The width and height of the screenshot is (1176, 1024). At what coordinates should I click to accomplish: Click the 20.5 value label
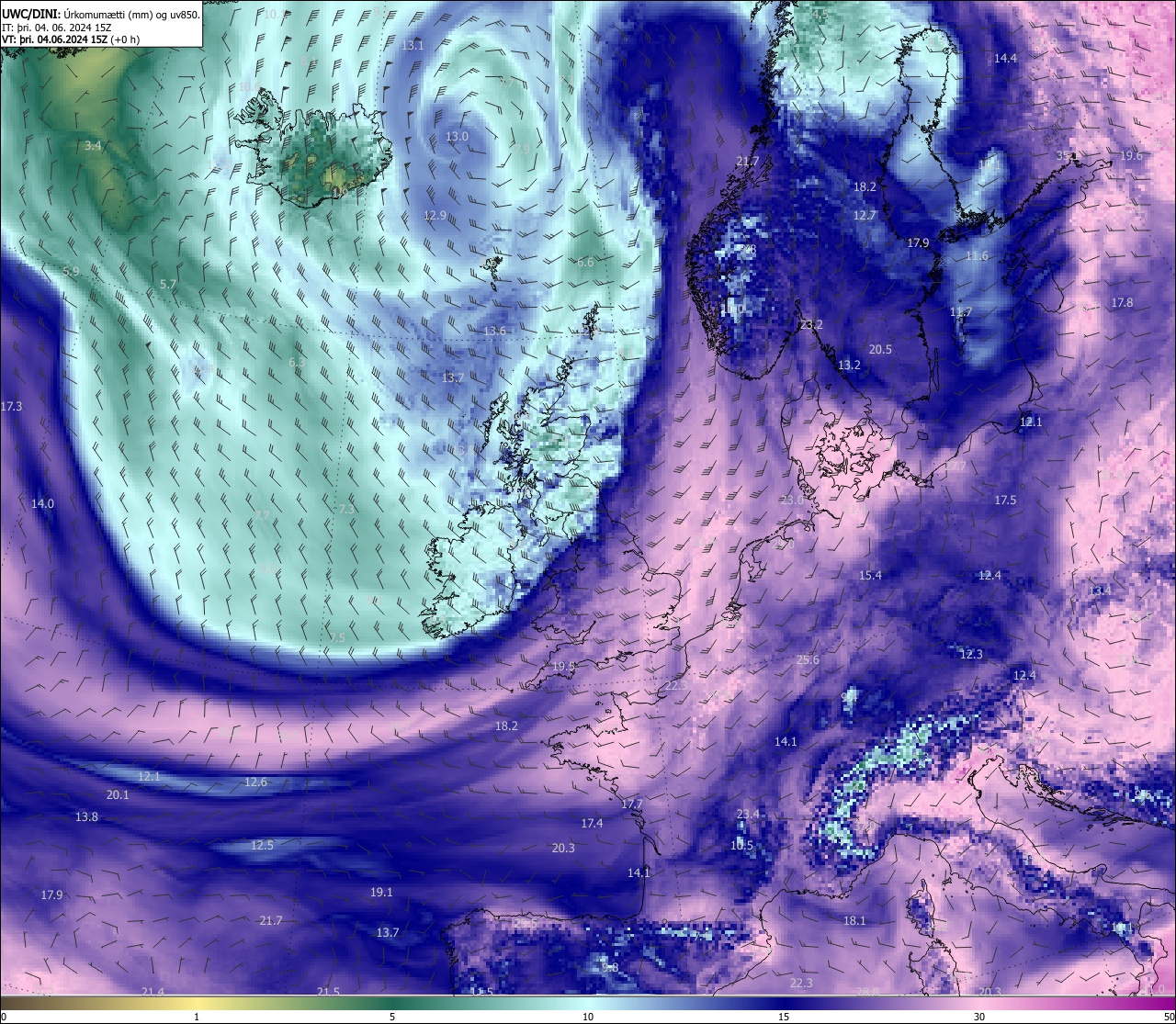(880, 349)
